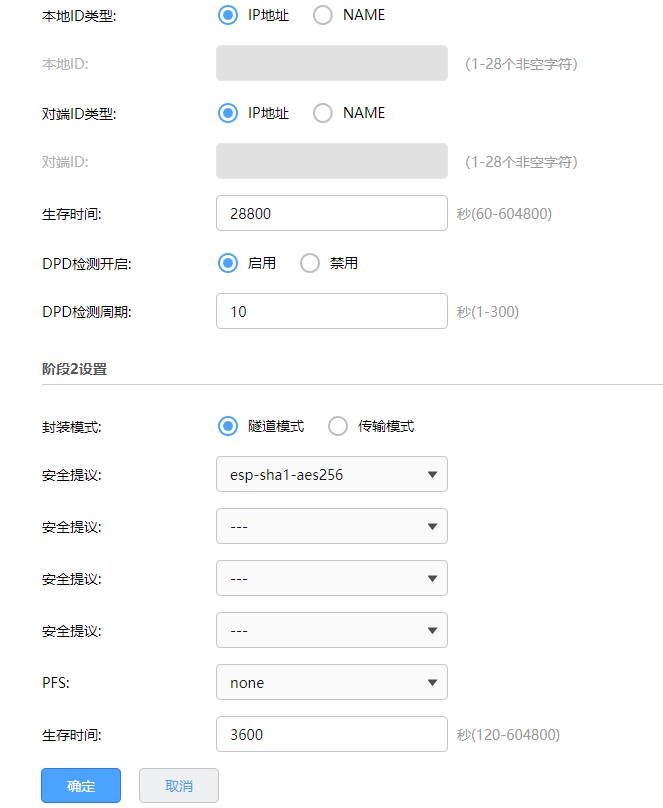Expand the second 安全提议 dropdown
Screen dimensions: 663x808
[331, 526]
